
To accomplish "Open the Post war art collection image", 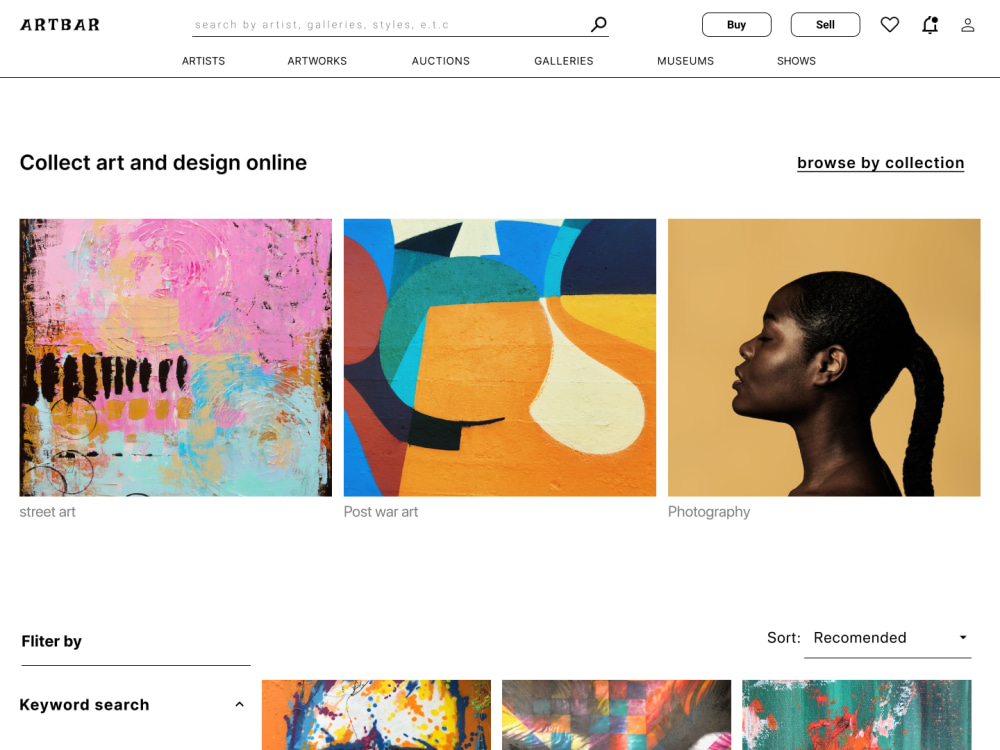I will point(500,358).
